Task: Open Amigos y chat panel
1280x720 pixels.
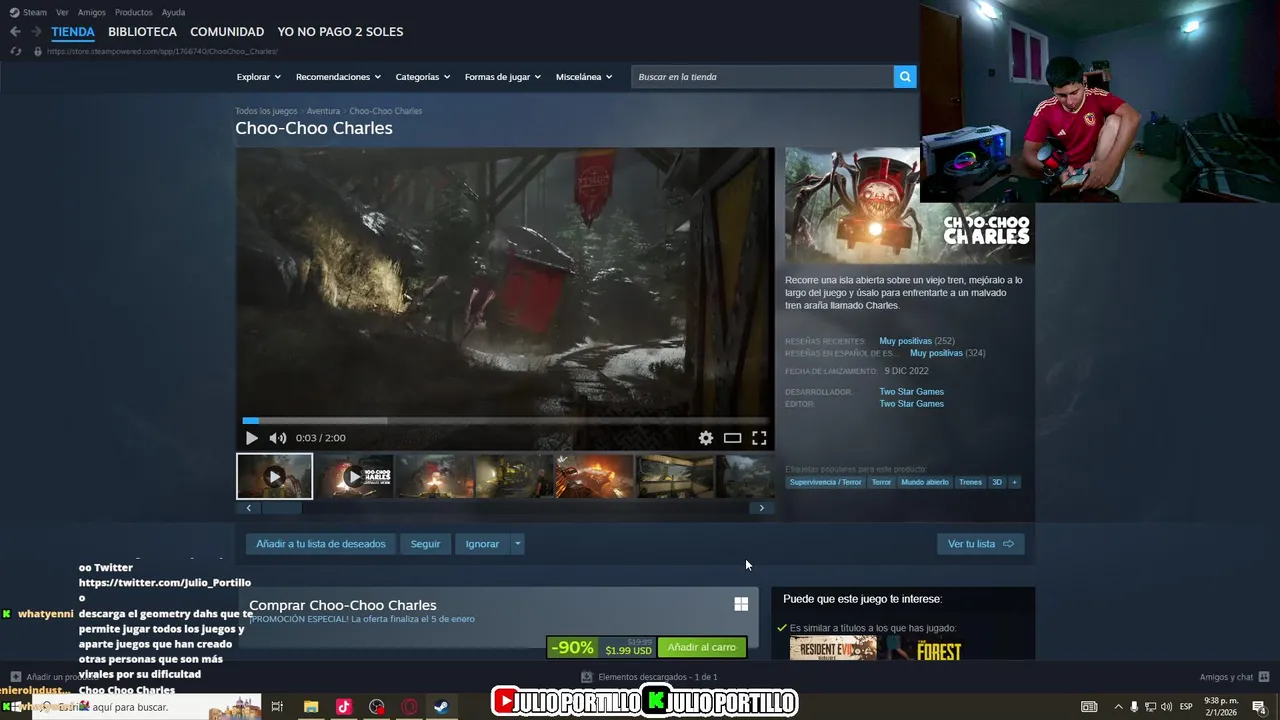Action: pos(1234,677)
